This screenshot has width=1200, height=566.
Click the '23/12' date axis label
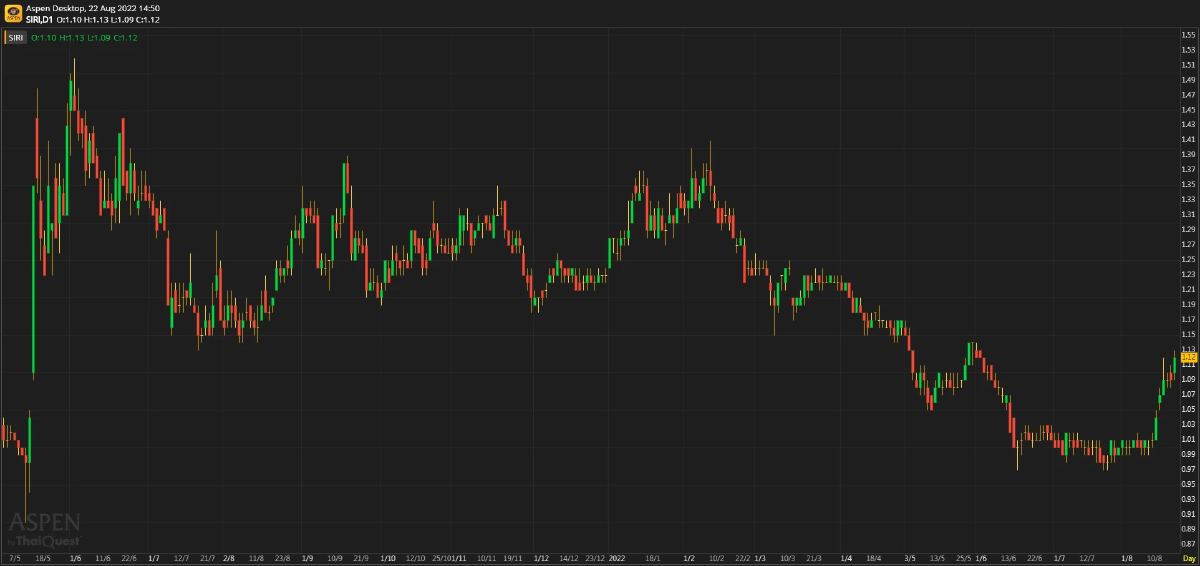[594, 557]
